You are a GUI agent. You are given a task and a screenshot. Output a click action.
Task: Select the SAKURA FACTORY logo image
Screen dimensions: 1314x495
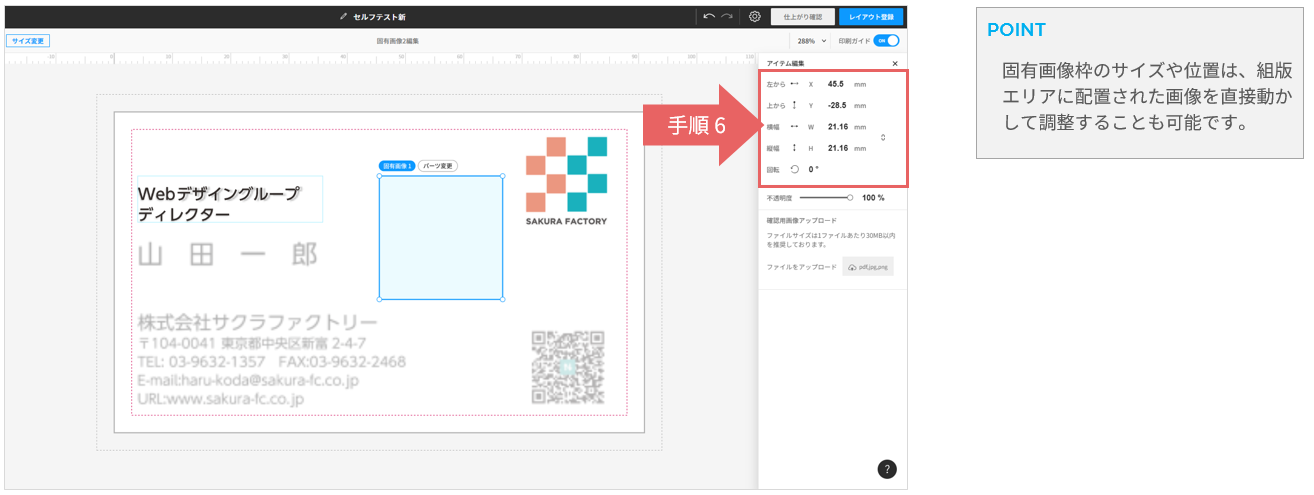(x=566, y=180)
